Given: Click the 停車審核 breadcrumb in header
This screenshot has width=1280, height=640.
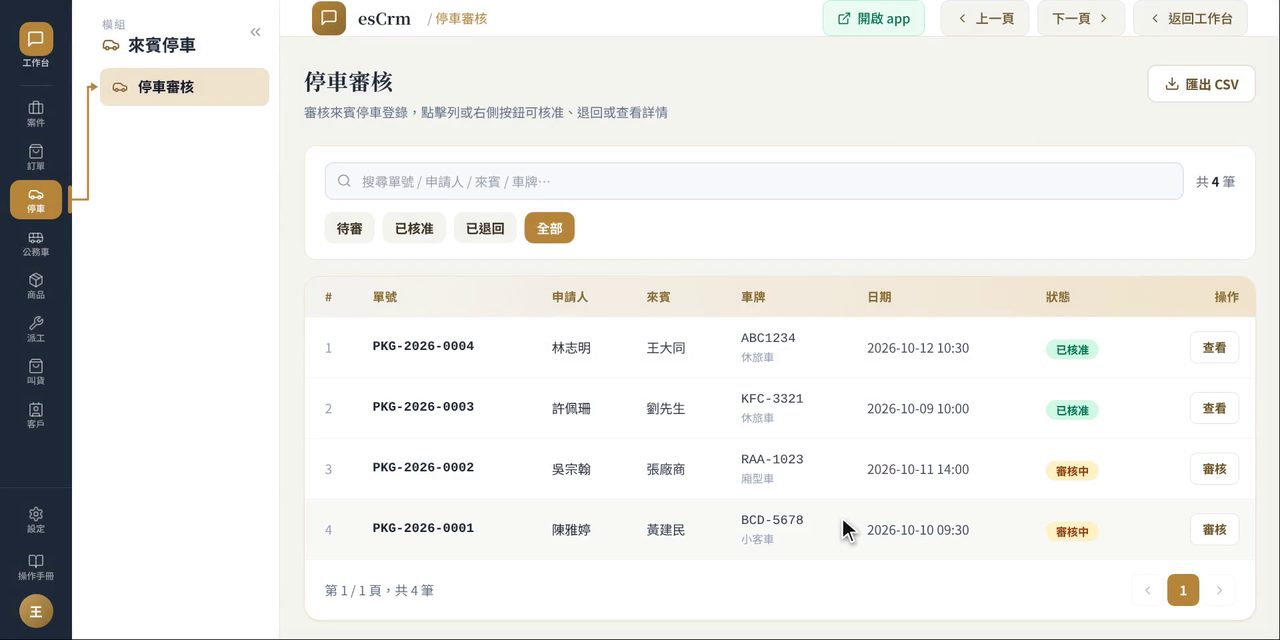Looking at the screenshot, I should [x=461, y=18].
